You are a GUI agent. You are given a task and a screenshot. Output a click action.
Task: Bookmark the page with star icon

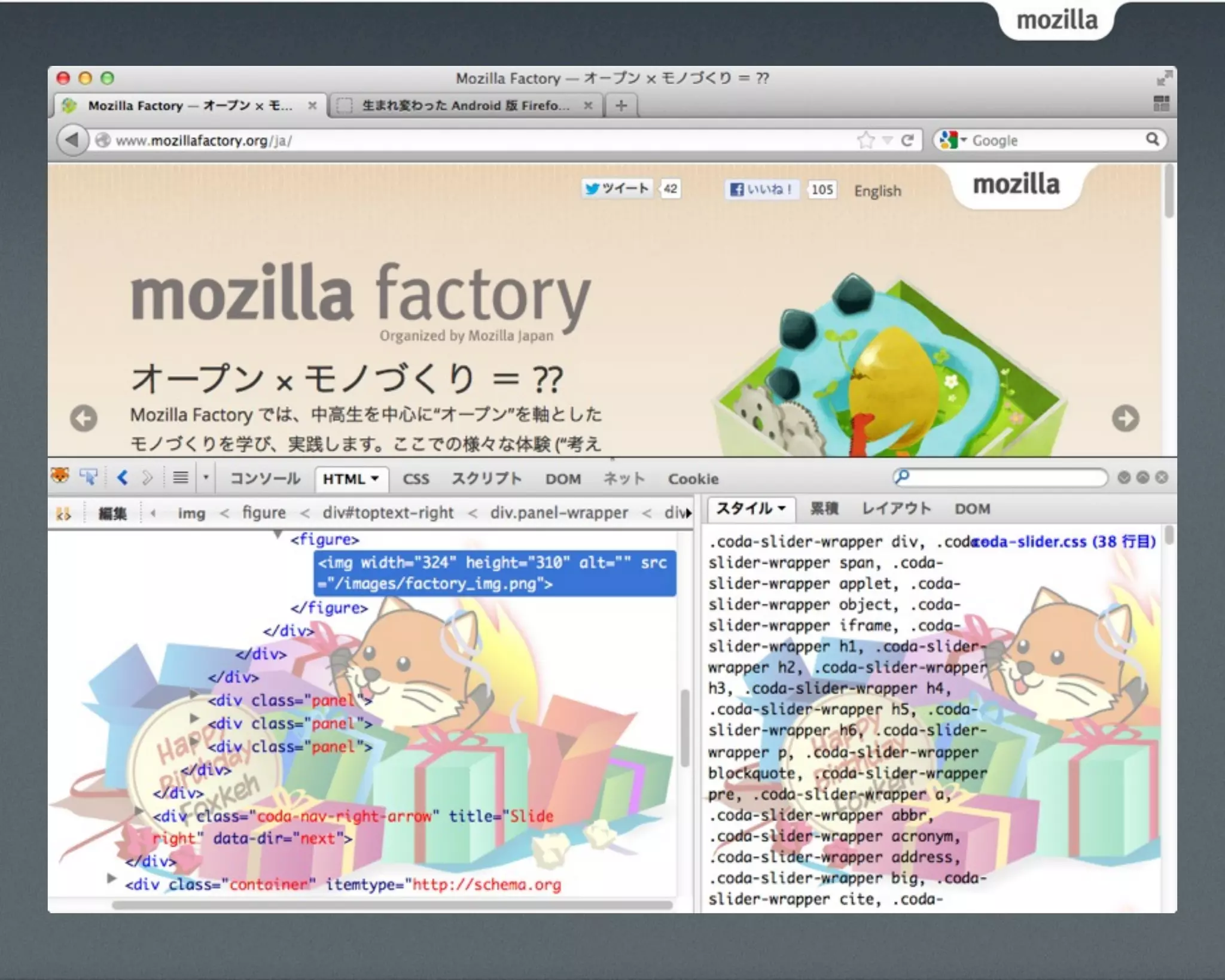point(865,140)
